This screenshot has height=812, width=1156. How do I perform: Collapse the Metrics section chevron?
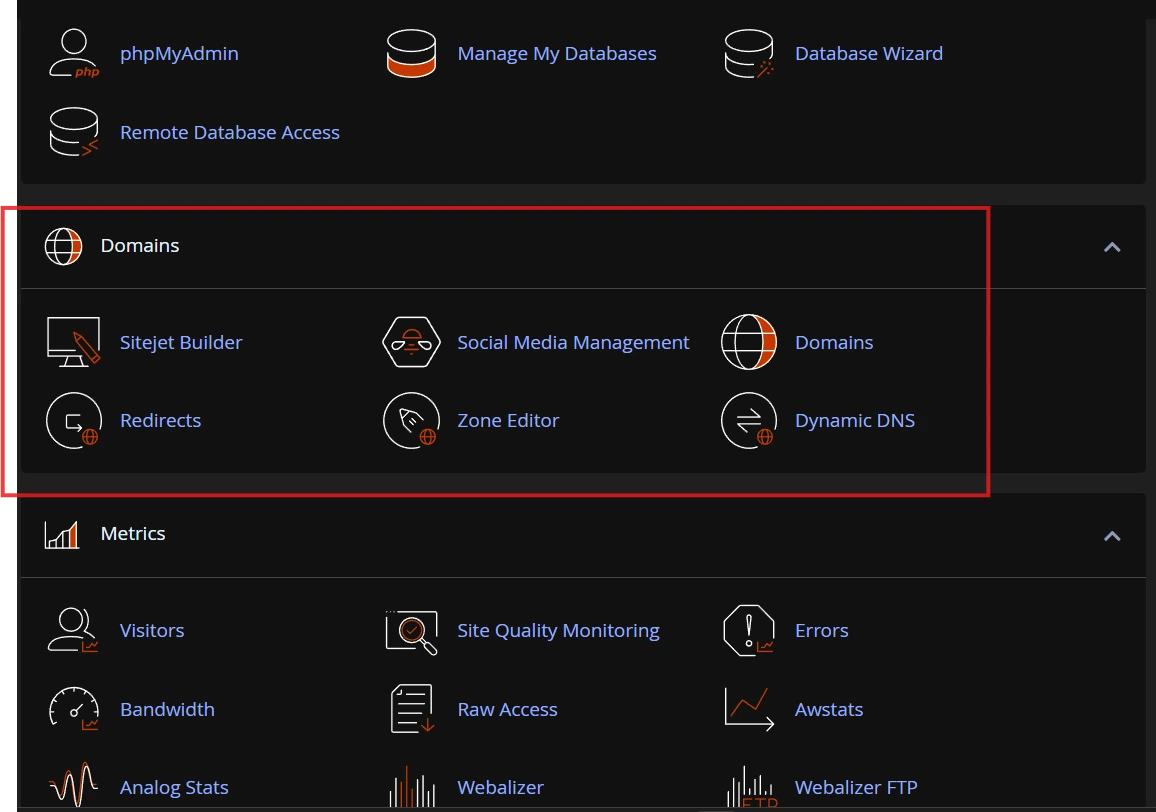click(x=1112, y=536)
